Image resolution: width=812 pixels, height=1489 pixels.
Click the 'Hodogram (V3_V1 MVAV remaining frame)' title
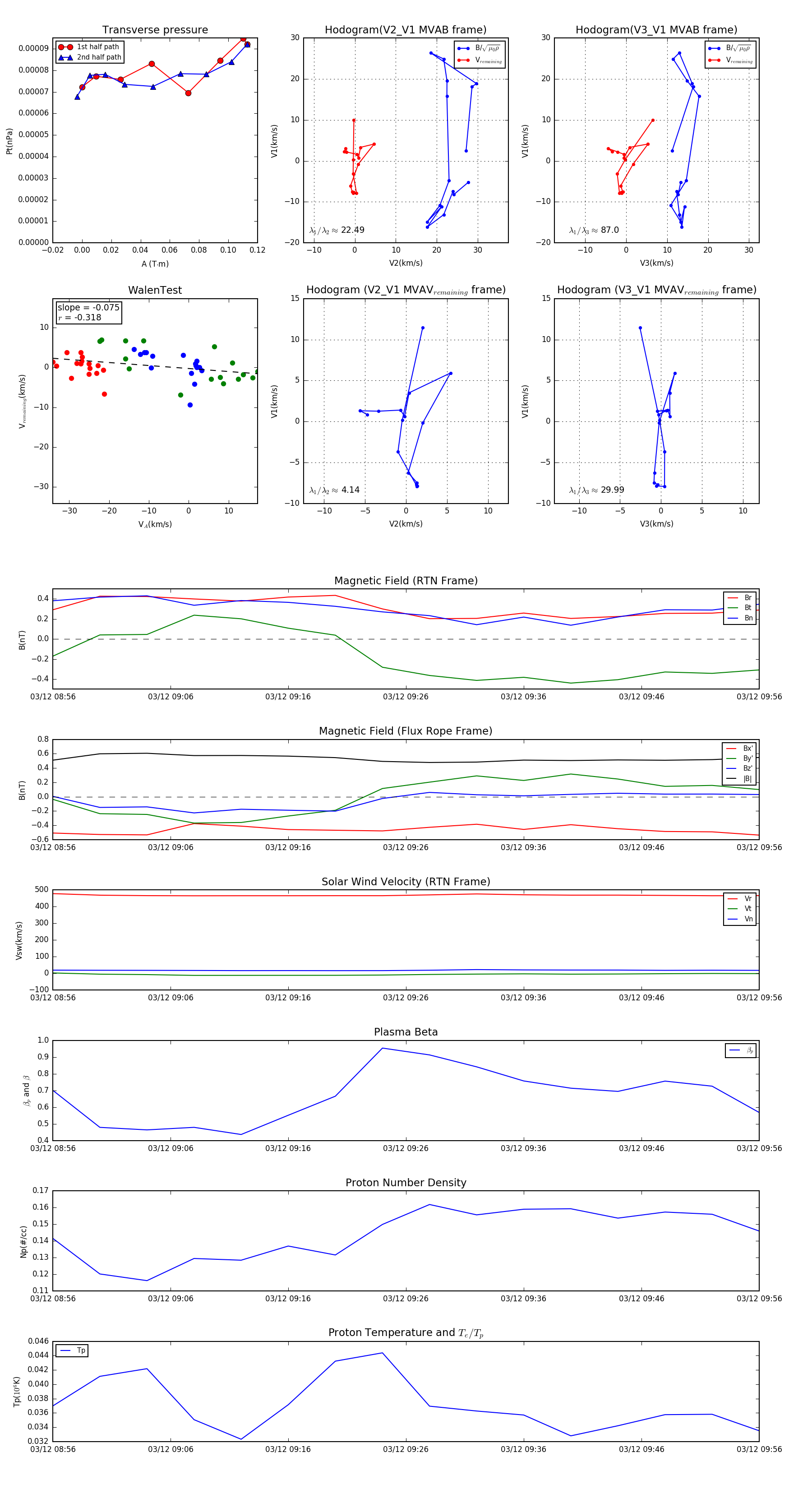[656, 290]
